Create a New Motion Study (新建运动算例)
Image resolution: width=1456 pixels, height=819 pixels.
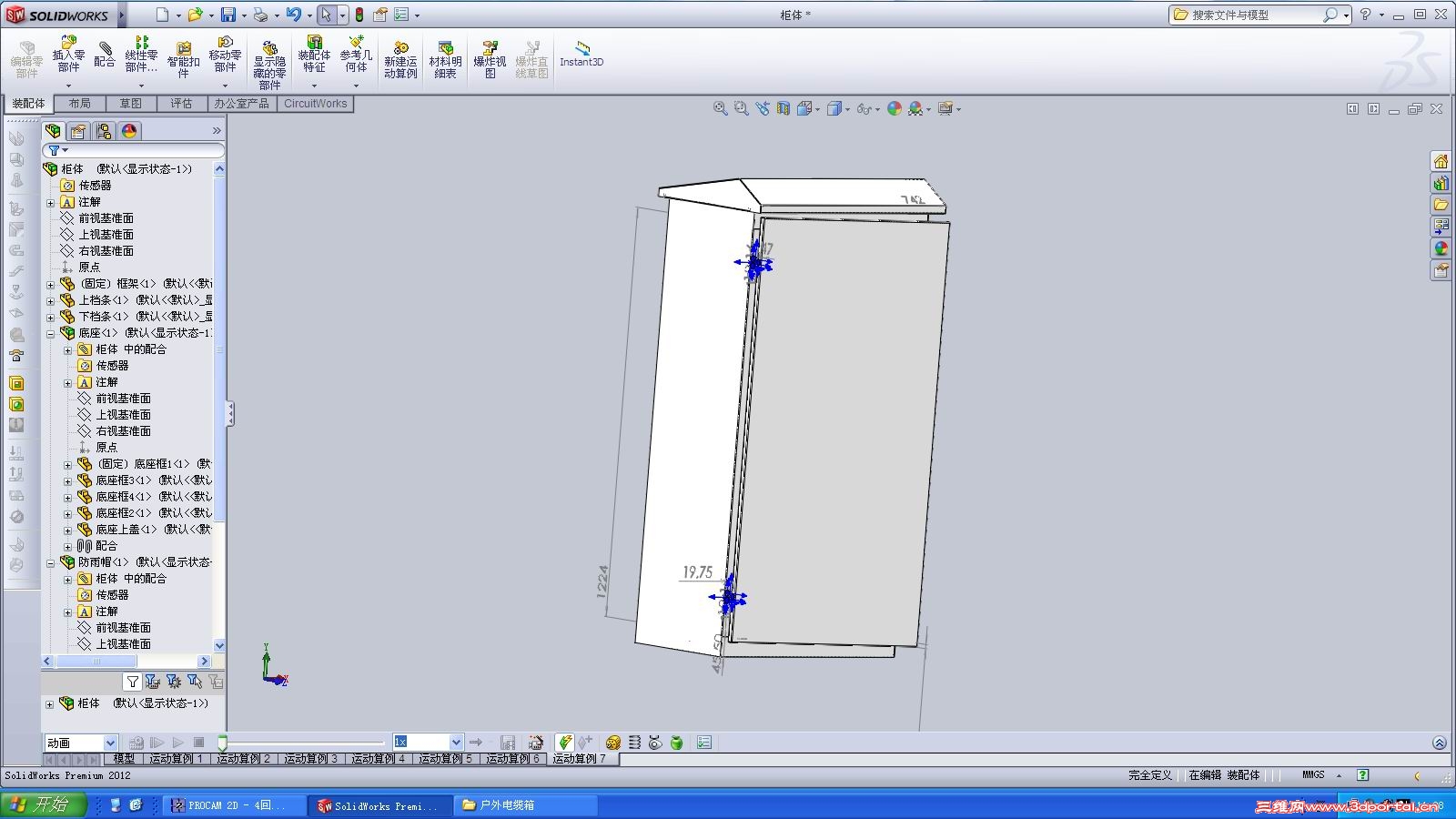click(400, 60)
